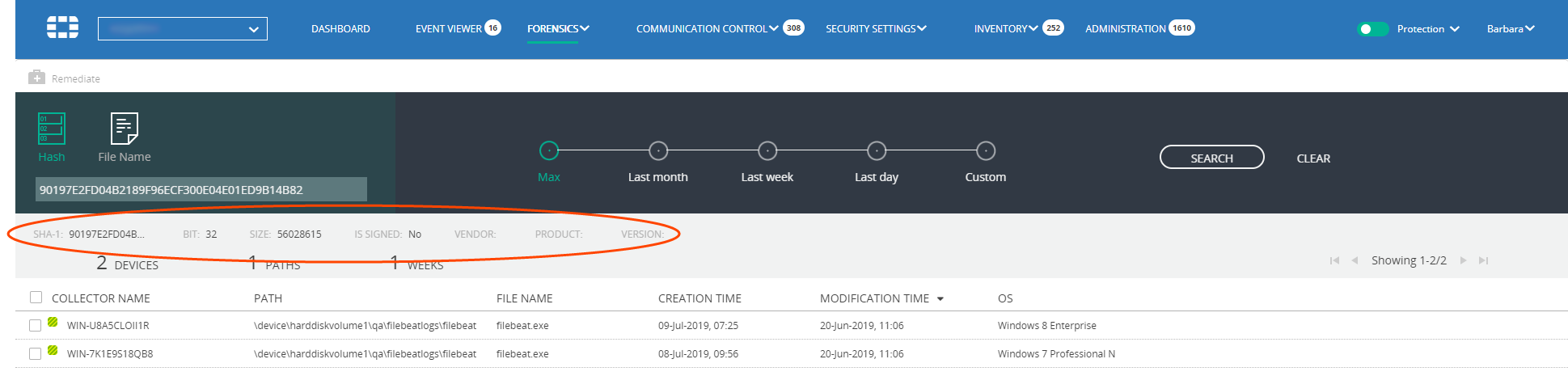The height and width of the screenshot is (376, 1568).
Task: Click the Remediate medkit icon
Action: pos(36,78)
